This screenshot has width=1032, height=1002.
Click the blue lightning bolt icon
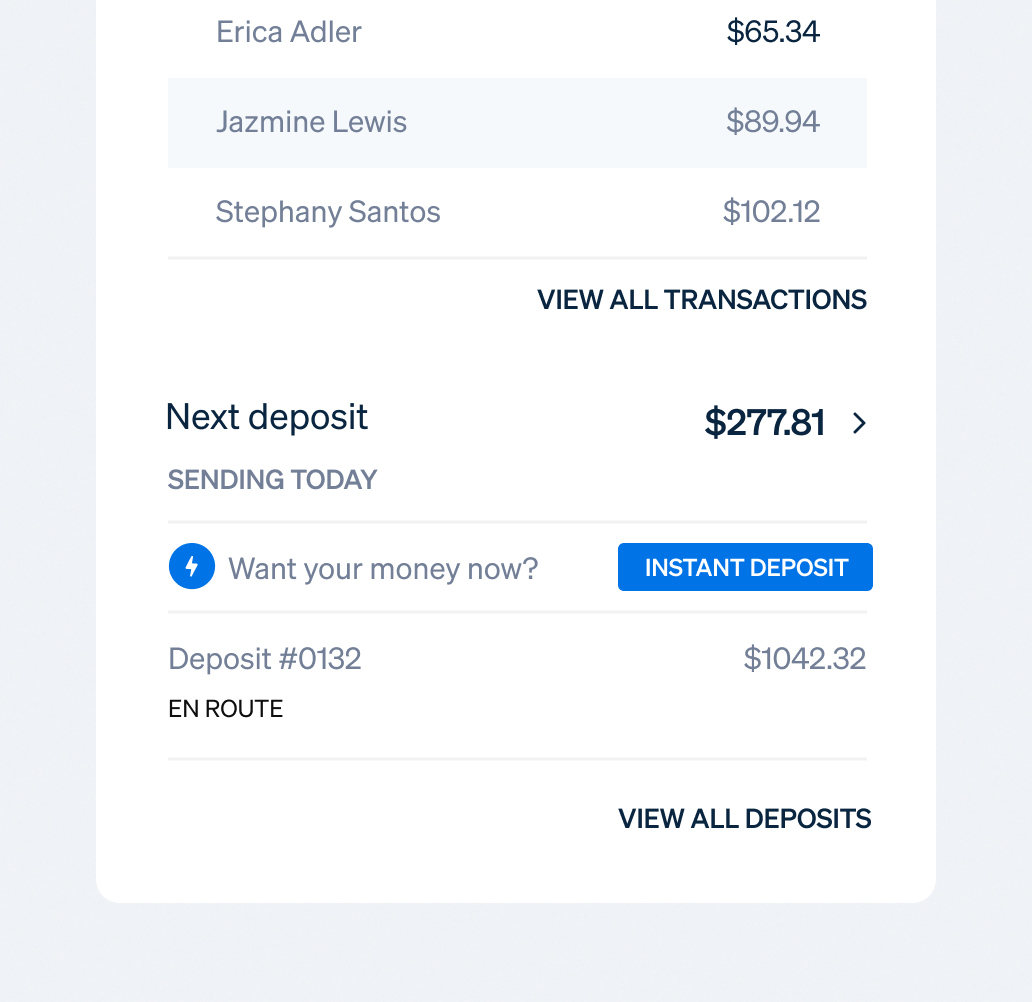click(192, 567)
